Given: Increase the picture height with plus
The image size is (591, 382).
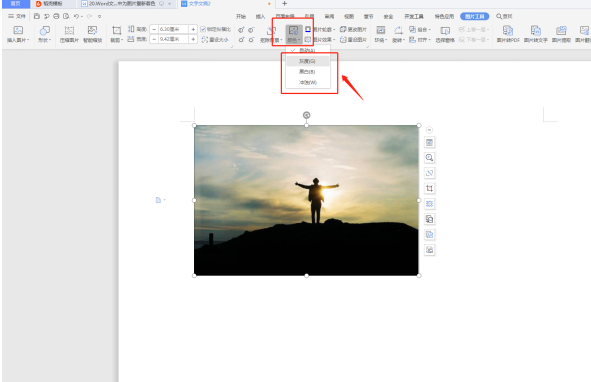Looking at the screenshot, I should 193,29.
